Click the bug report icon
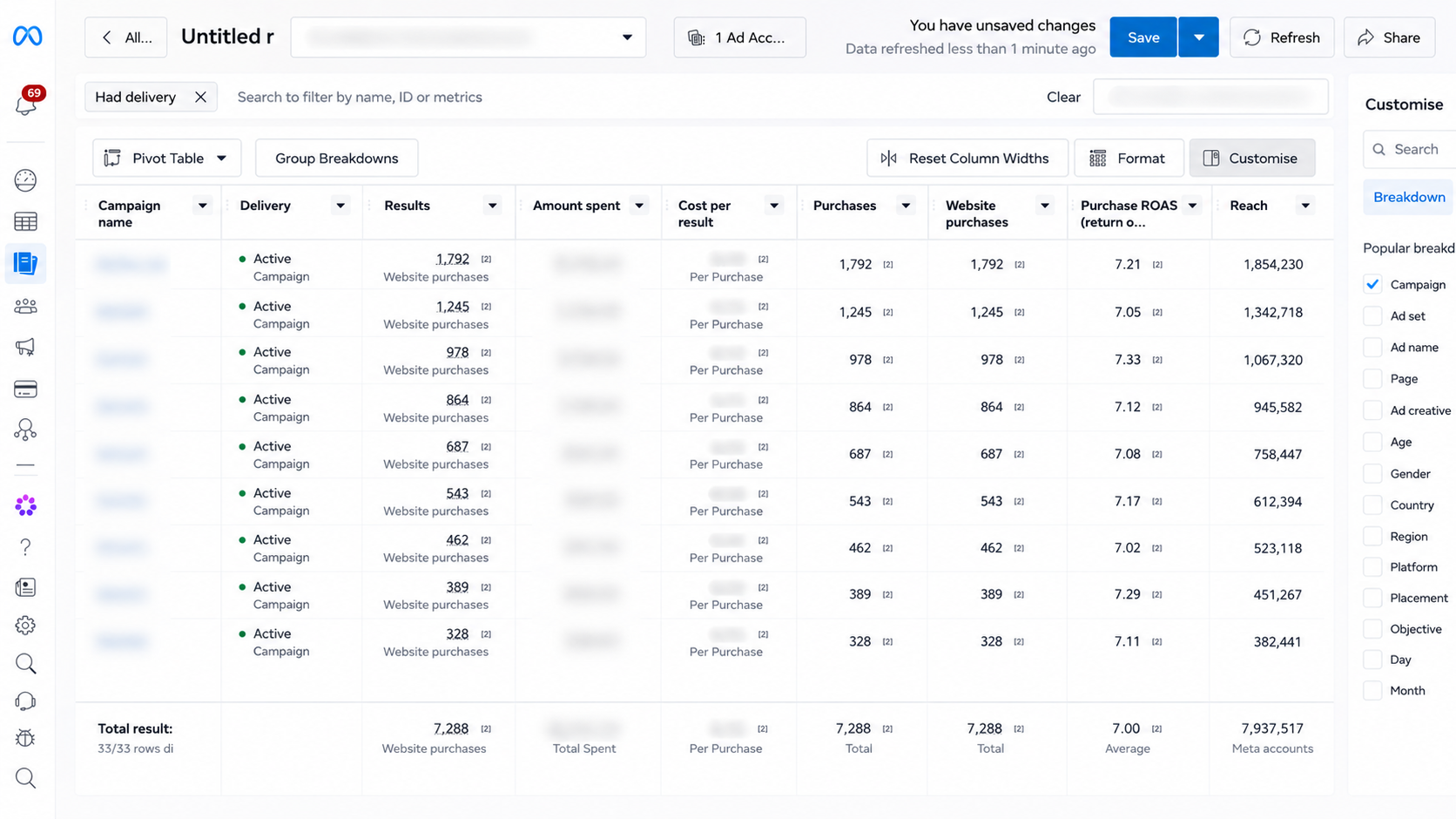This screenshot has width=1456, height=819. pos(25,739)
